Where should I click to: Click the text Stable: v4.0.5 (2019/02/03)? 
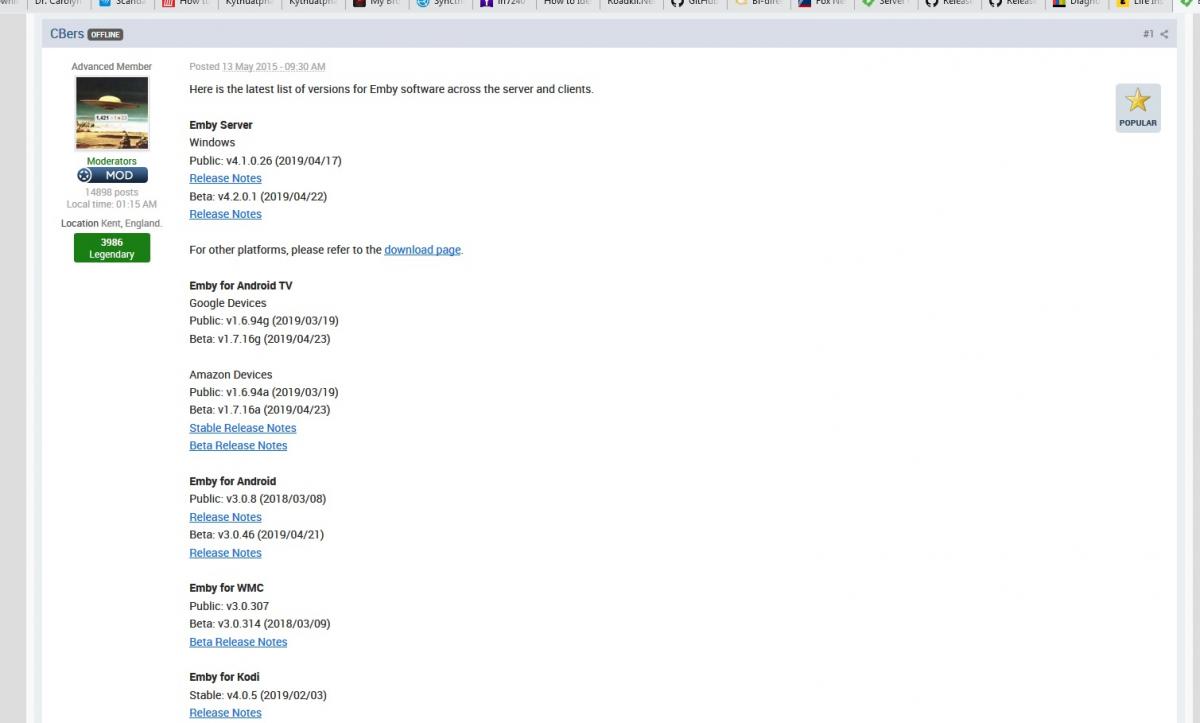(x=258, y=695)
